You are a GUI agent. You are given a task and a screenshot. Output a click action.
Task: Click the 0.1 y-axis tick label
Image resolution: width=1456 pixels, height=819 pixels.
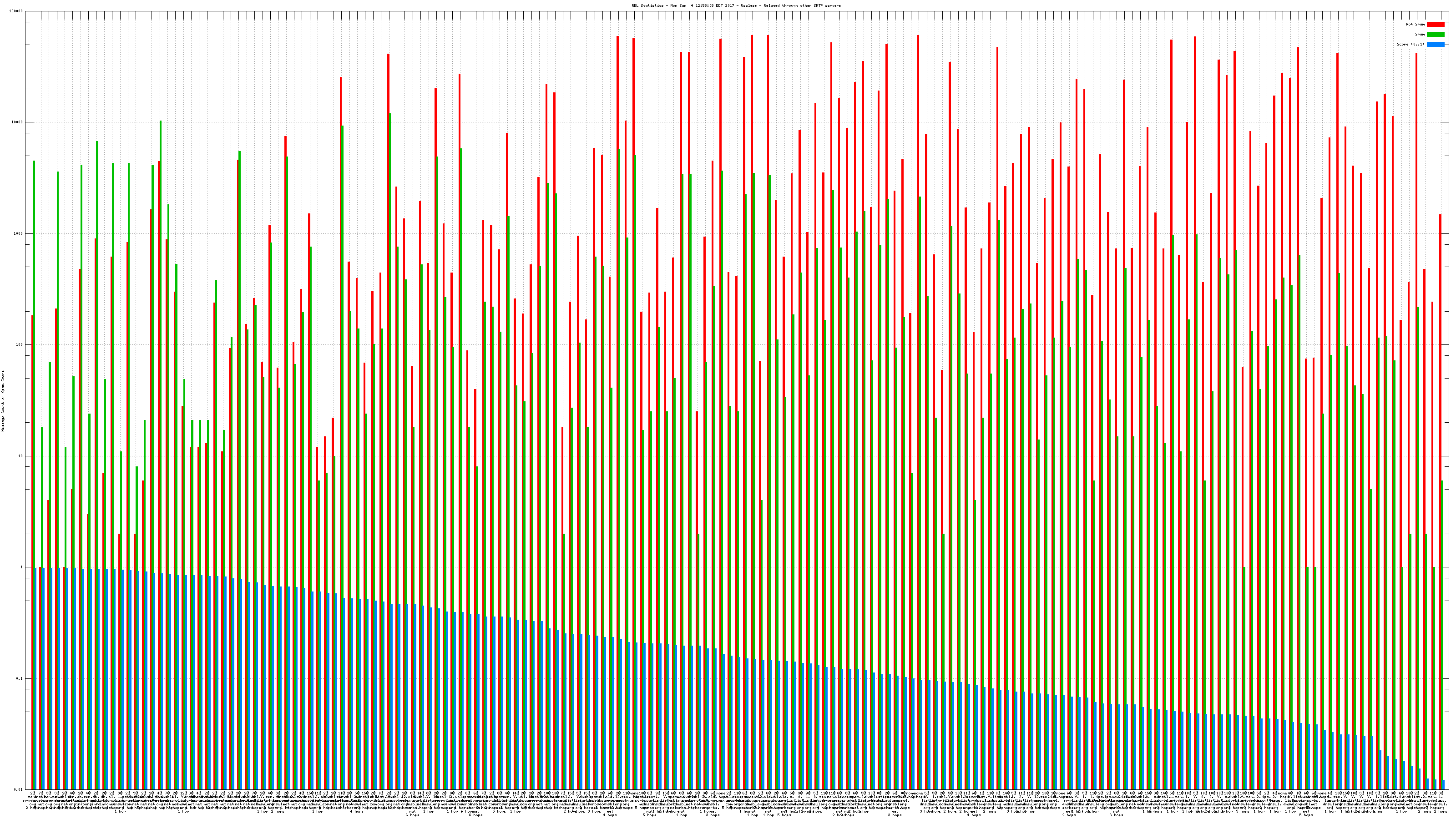click(20, 679)
